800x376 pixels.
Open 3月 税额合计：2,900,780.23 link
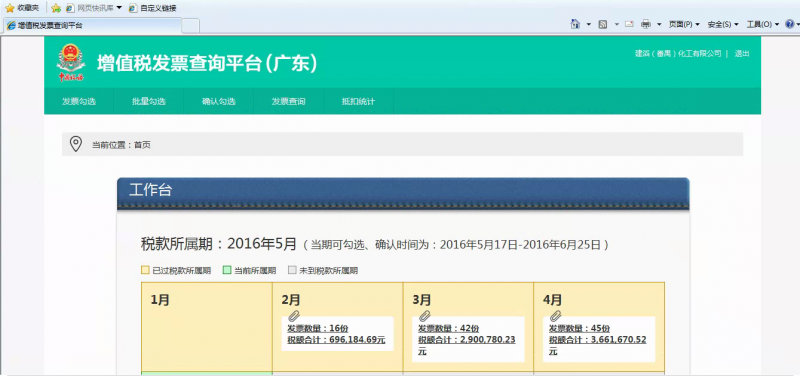[467, 339]
